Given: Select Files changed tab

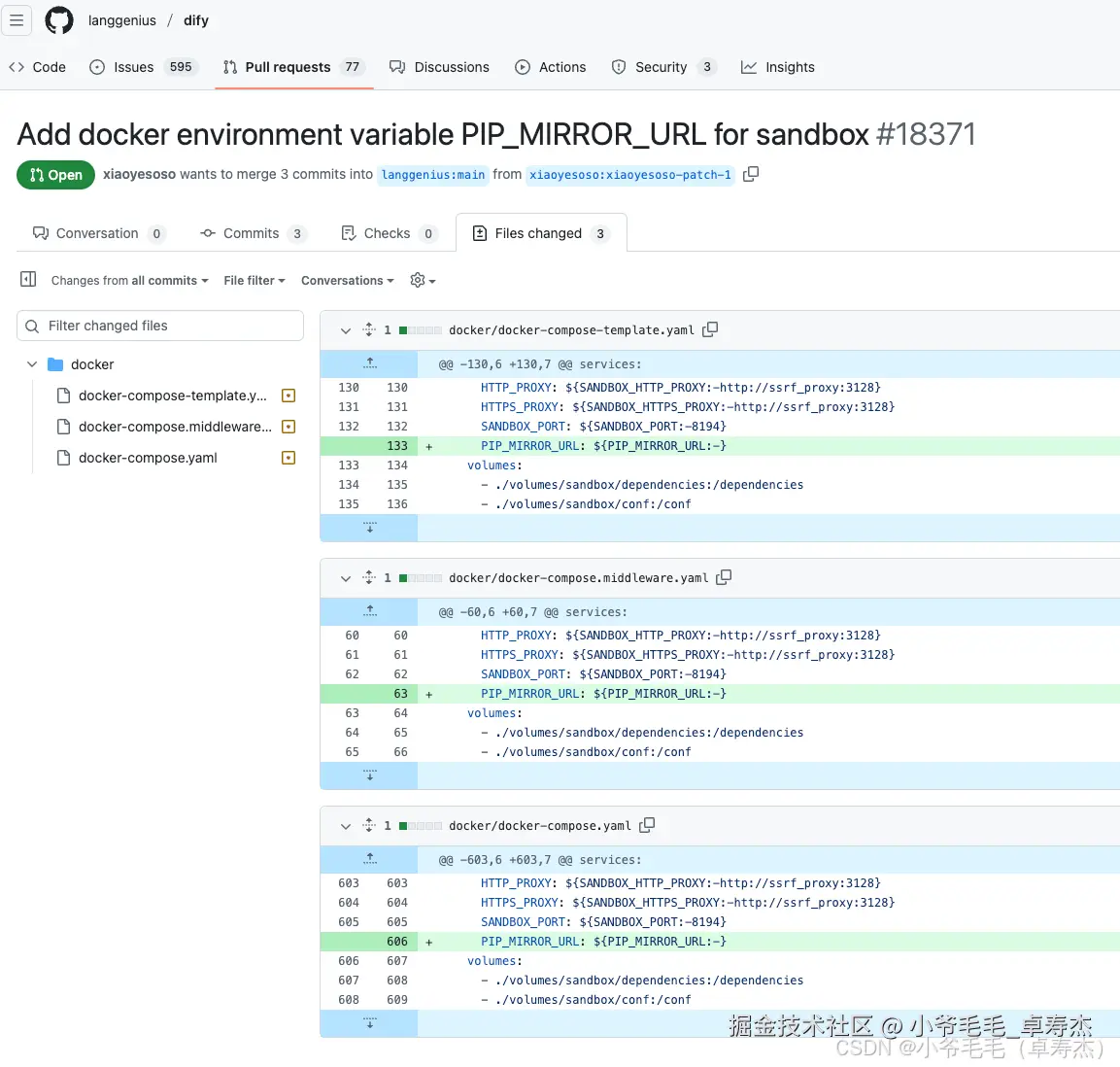Looking at the screenshot, I should (x=541, y=233).
